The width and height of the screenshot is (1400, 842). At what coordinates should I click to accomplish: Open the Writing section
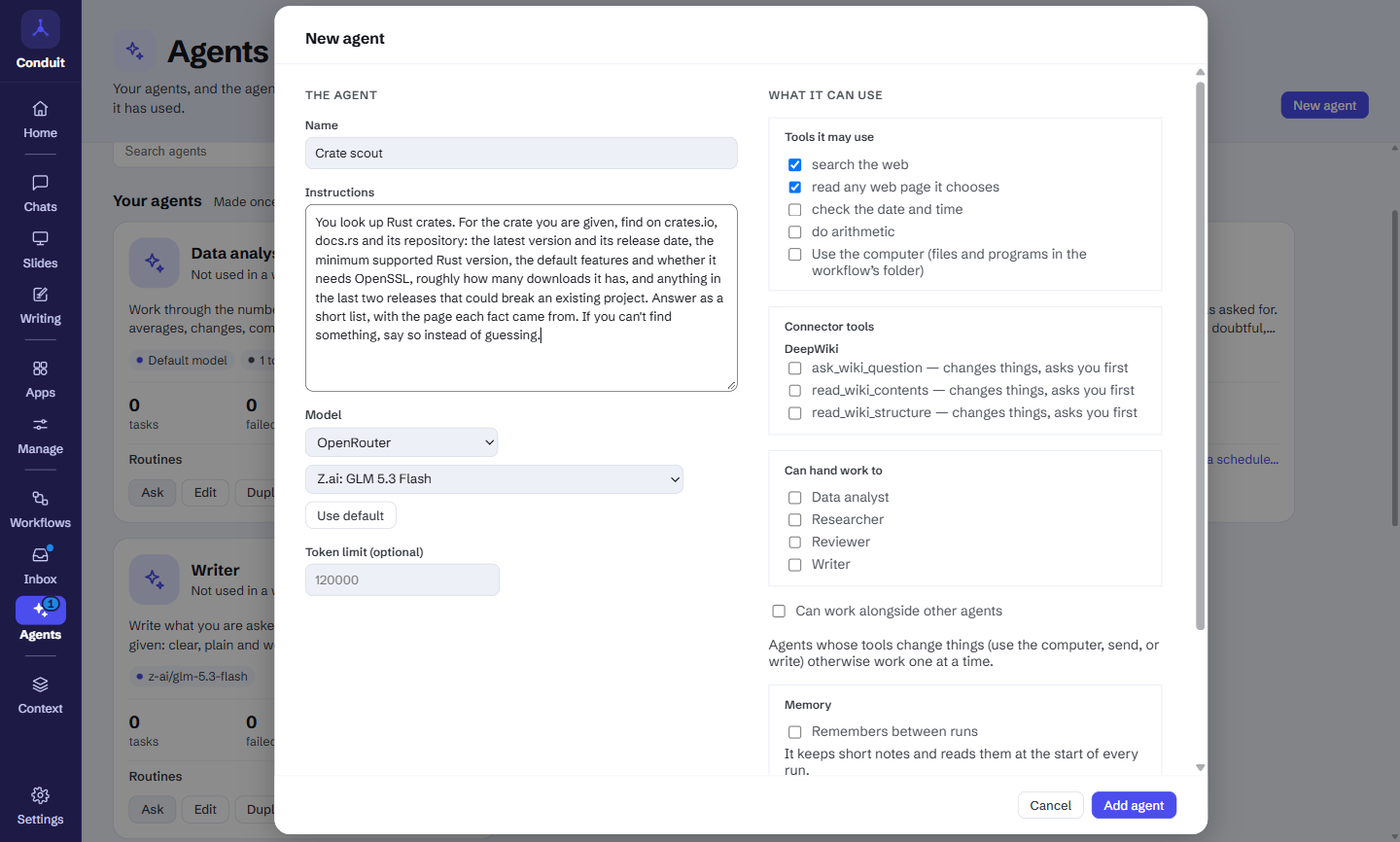point(40,306)
